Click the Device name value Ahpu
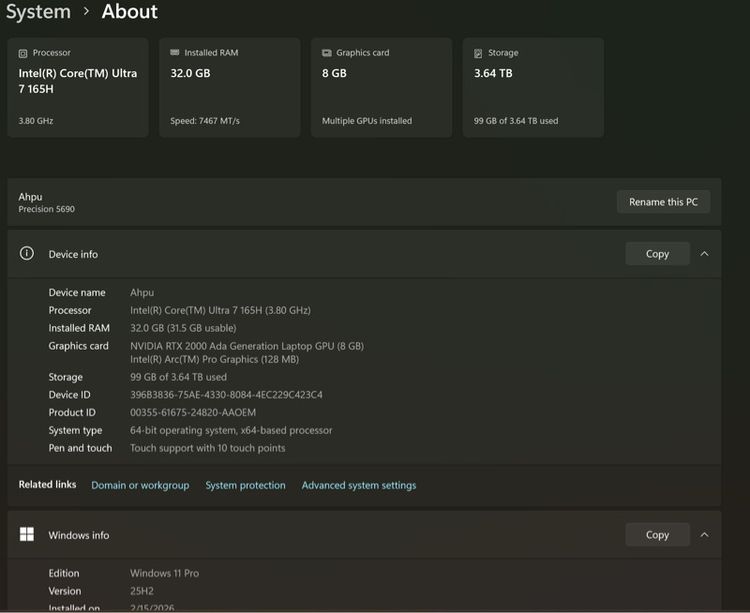Image resolution: width=750 pixels, height=613 pixels. click(x=142, y=293)
